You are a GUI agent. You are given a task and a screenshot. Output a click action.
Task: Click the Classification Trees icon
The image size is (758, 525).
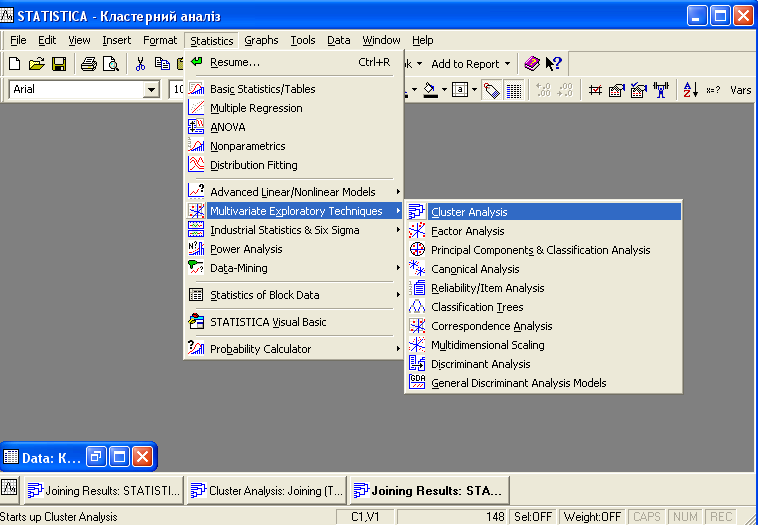coord(417,306)
